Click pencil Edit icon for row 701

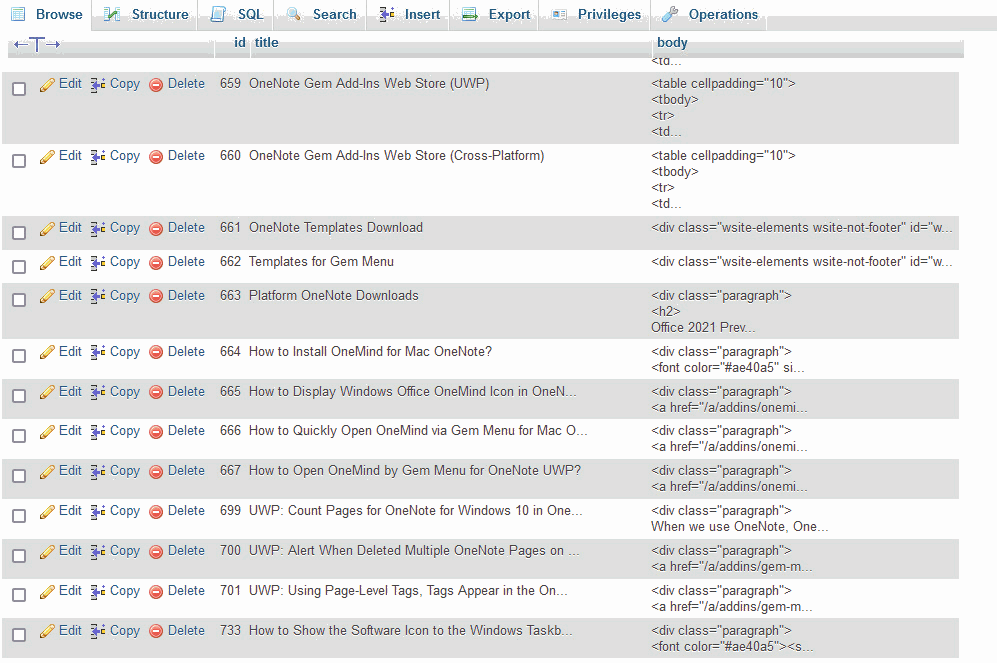click(47, 592)
